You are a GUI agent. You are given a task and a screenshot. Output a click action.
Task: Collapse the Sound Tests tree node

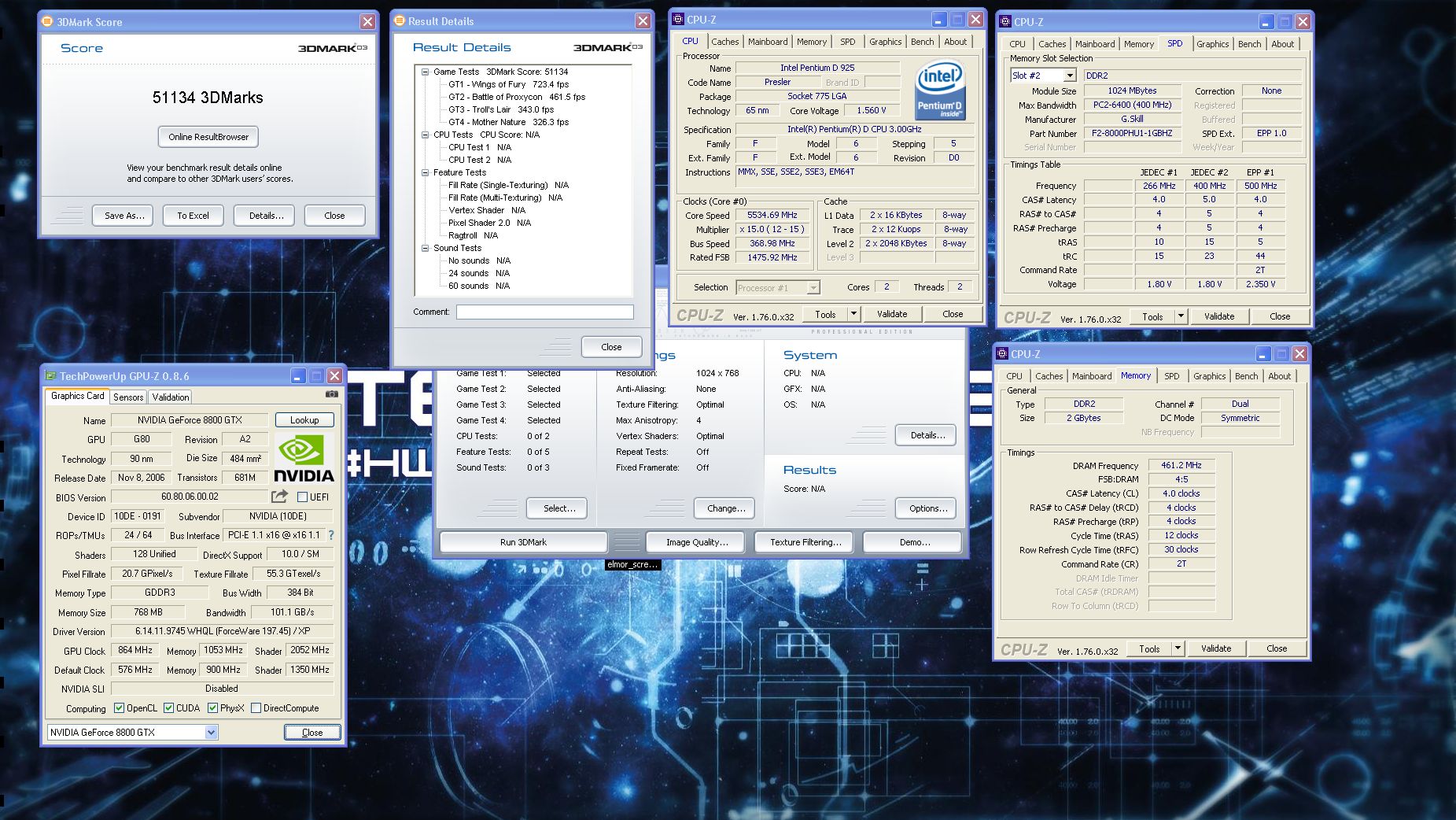(x=425, y=248)
